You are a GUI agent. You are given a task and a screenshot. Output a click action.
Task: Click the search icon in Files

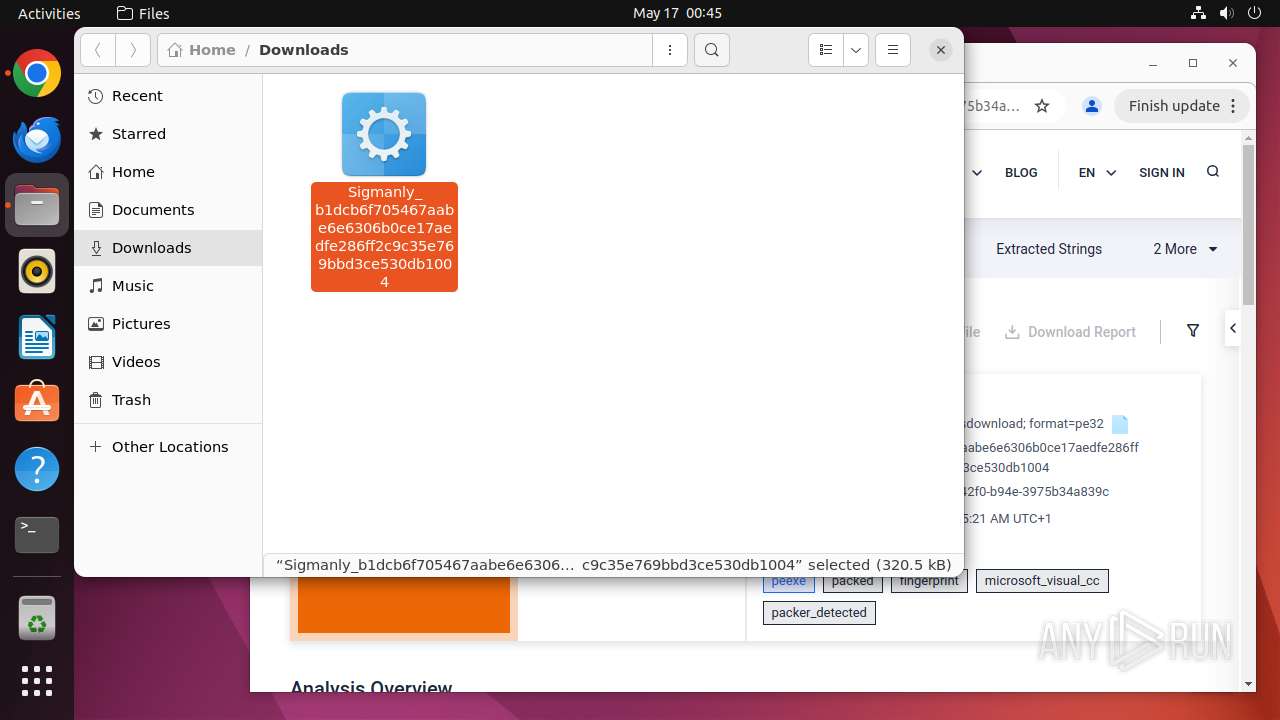[x=712, y=50]
